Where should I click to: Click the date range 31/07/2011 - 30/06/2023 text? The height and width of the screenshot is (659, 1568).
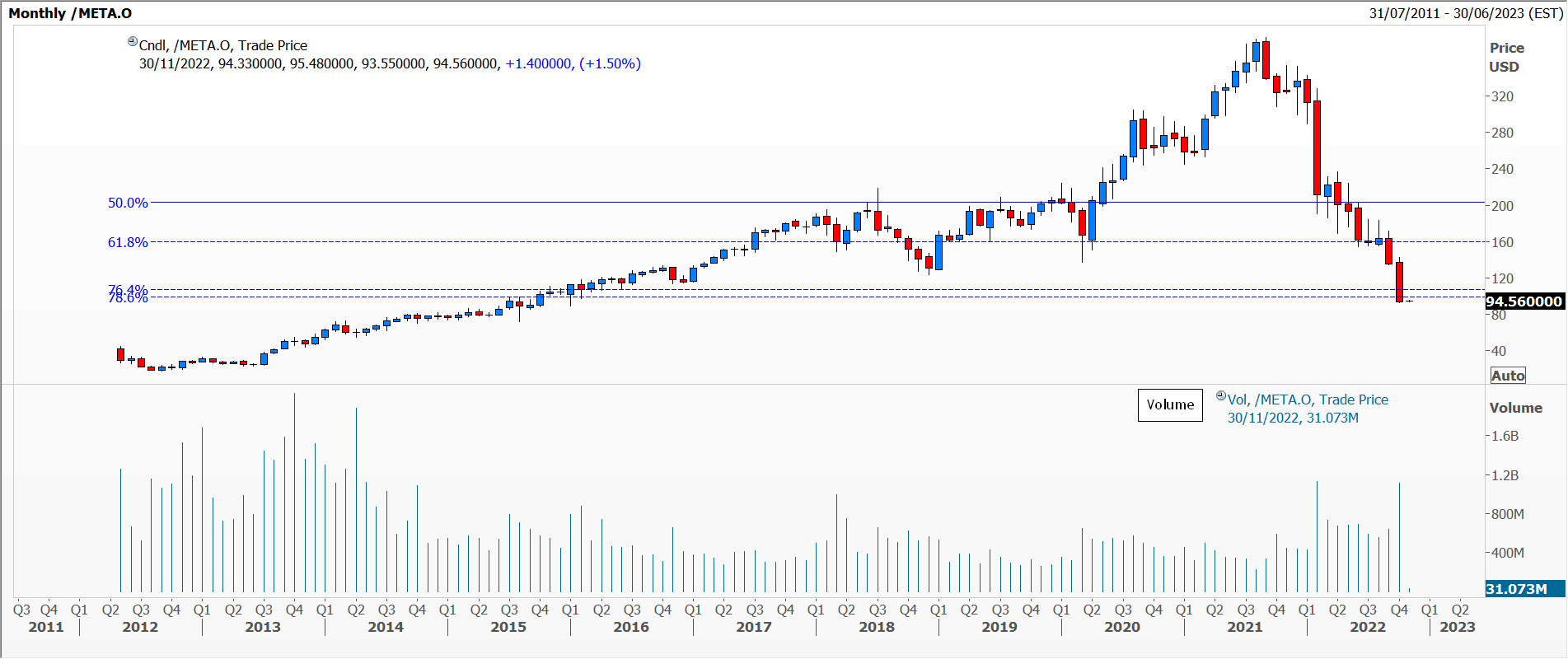[1466, 13]
